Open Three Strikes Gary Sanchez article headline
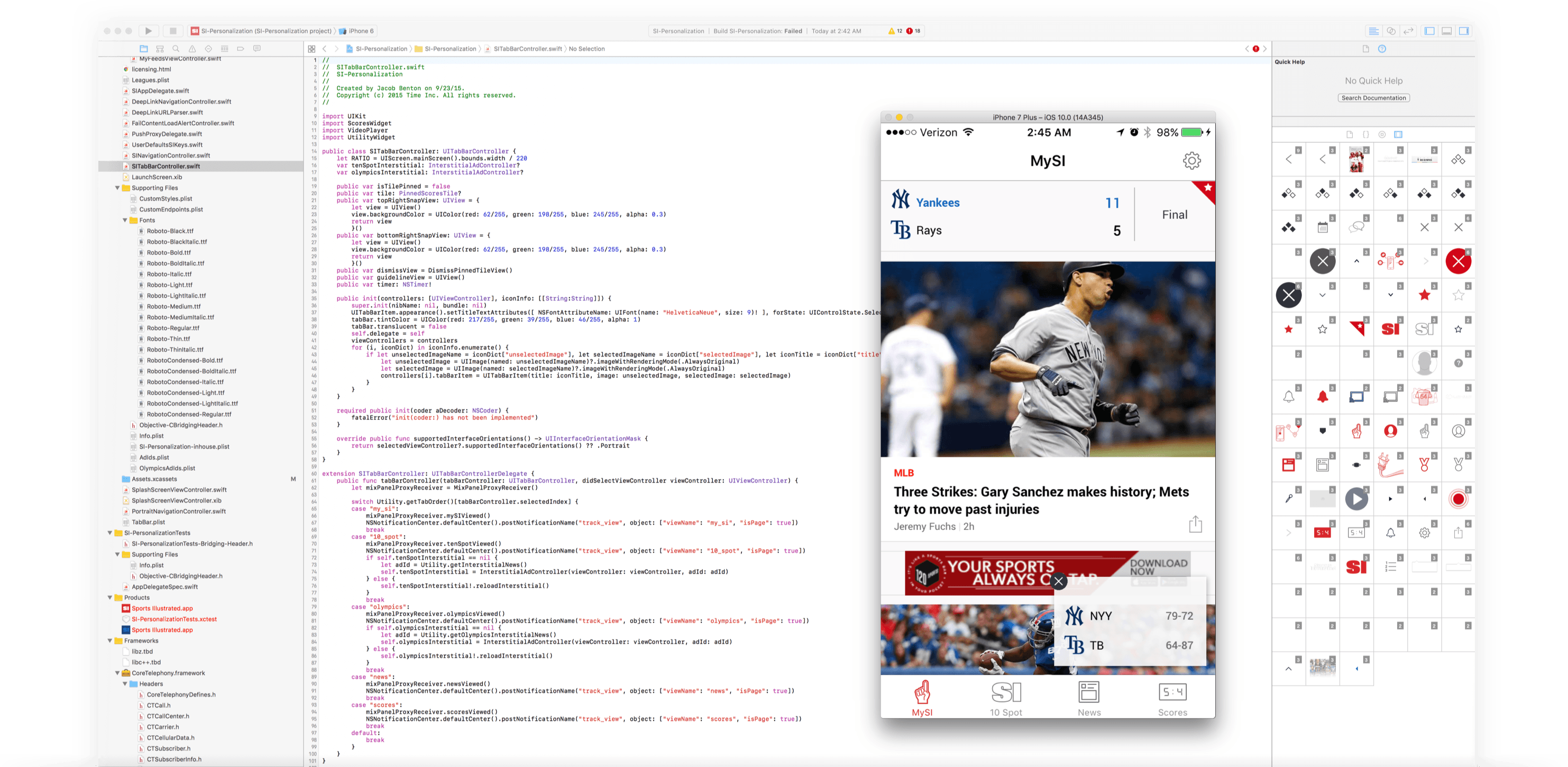The height and width of the screenshot is (767, 1568). [1041, 500]
